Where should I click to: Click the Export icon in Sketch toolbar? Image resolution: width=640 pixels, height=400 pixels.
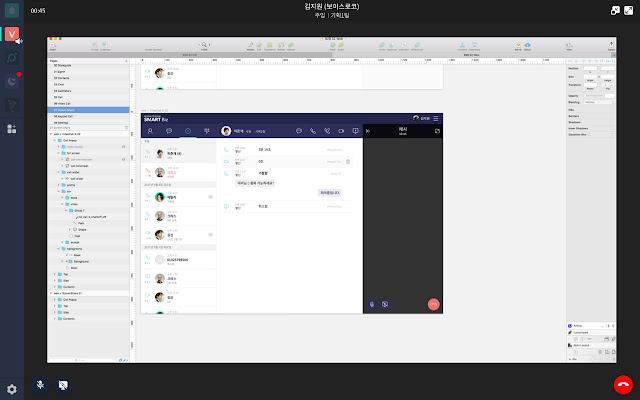pyautogui.click(x=611, y=46)
